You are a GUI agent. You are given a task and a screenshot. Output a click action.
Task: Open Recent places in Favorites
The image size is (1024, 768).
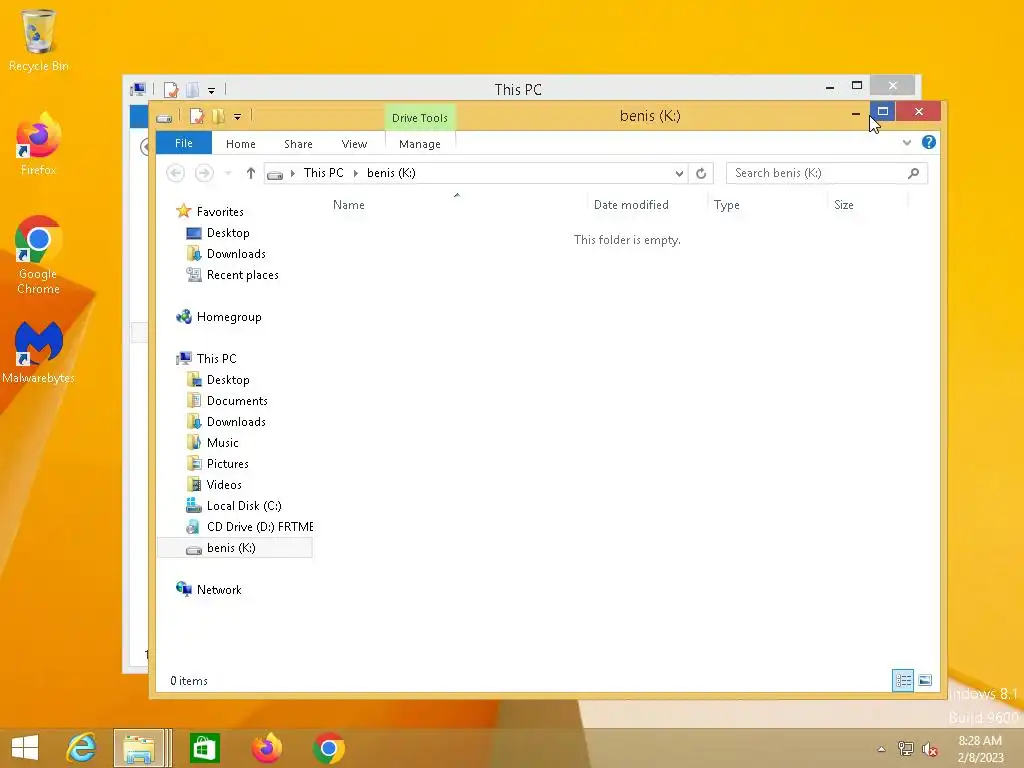click(x=242, y=275)
